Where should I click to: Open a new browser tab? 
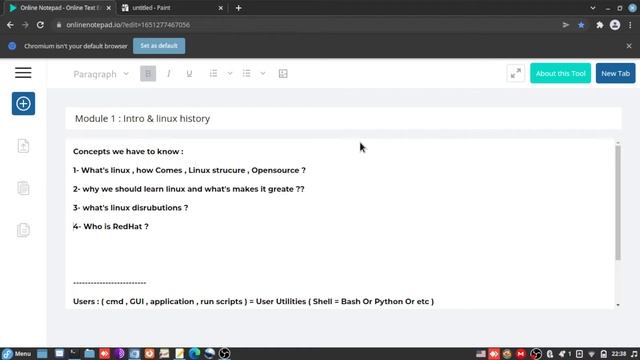238,8
